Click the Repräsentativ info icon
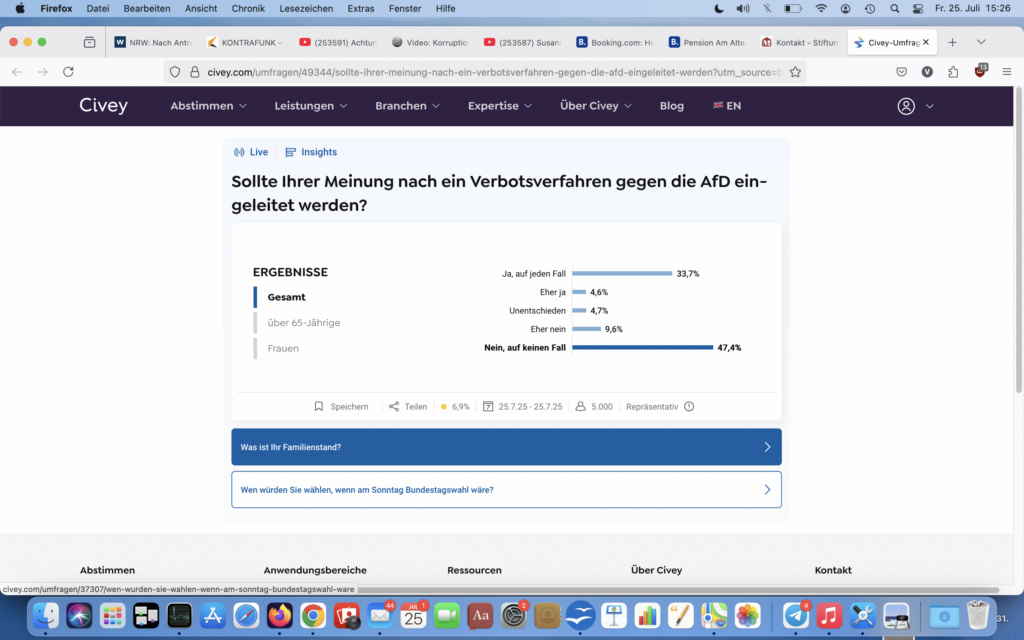This screenshot has height=640, width=1024. click(x=689, y=407)
